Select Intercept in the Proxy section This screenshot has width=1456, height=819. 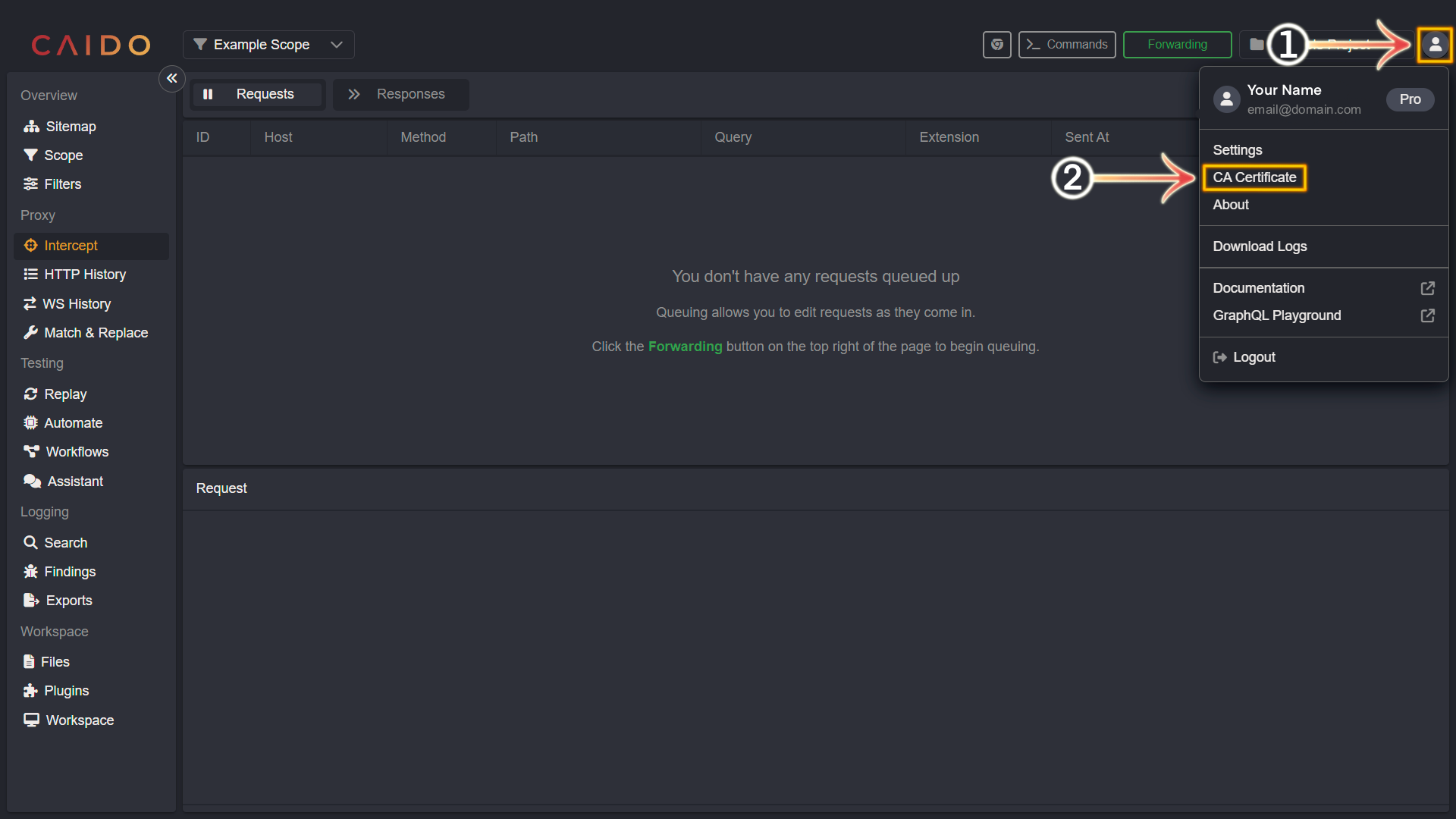coord(91,246)
